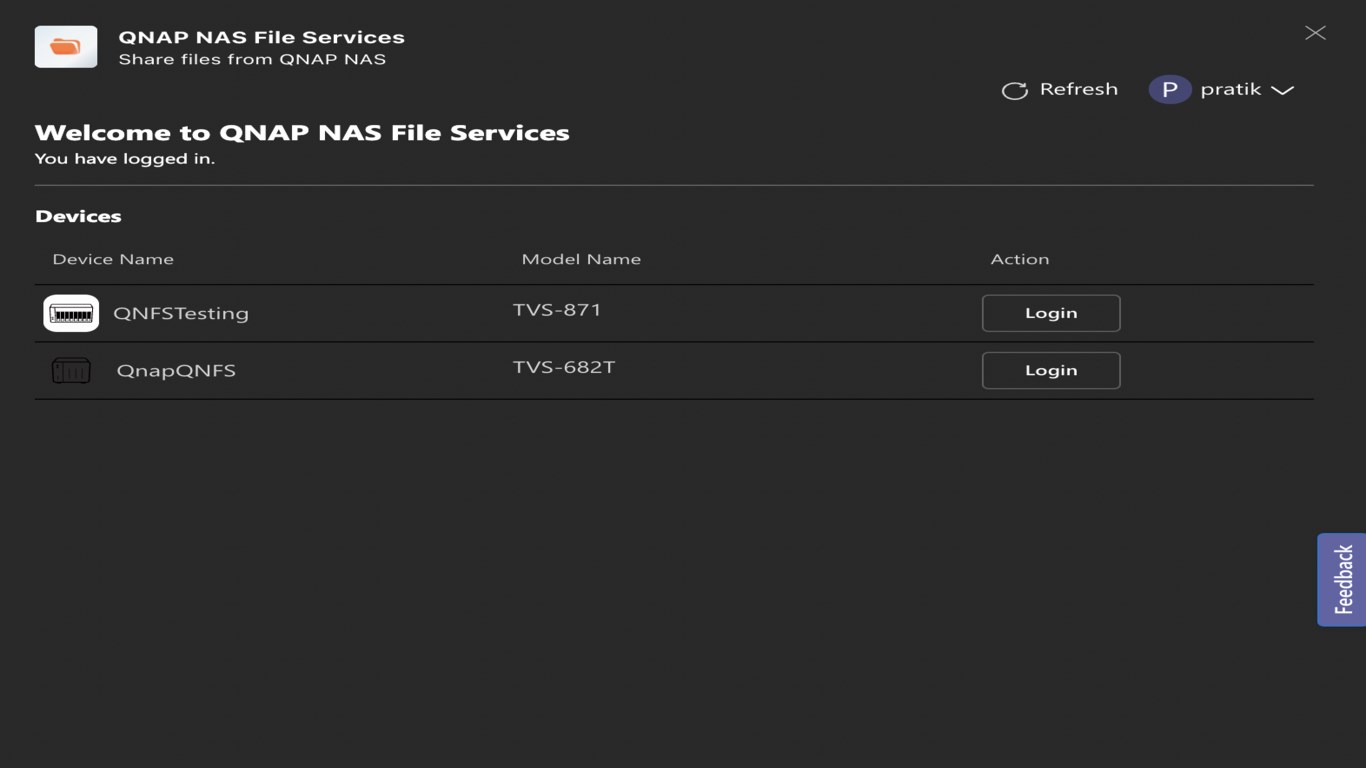Viewport: 1366px width, 768px height.
Task: Click the Model Name column header
Action: tap(581, 259)
